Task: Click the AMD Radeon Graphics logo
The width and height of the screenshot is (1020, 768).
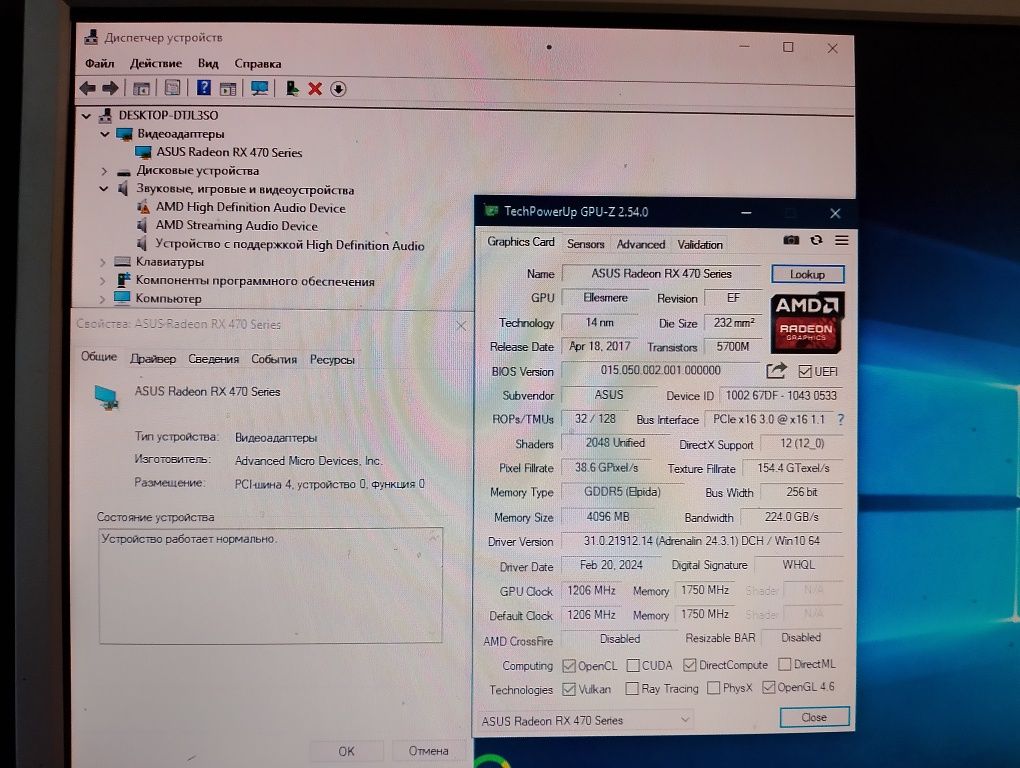Action: pos(807,323)
